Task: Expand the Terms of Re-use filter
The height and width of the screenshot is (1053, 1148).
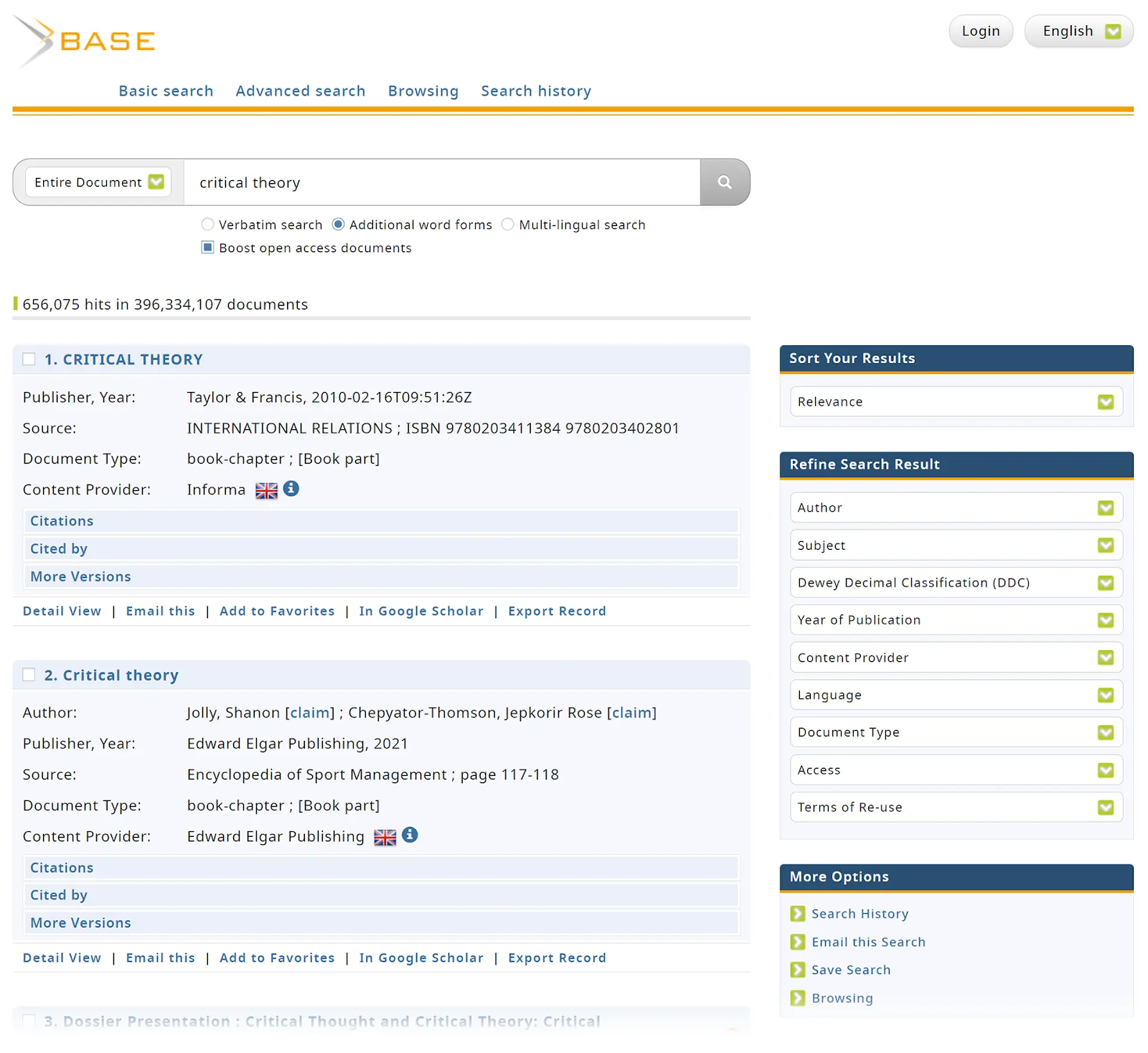Action: [956, 808]
